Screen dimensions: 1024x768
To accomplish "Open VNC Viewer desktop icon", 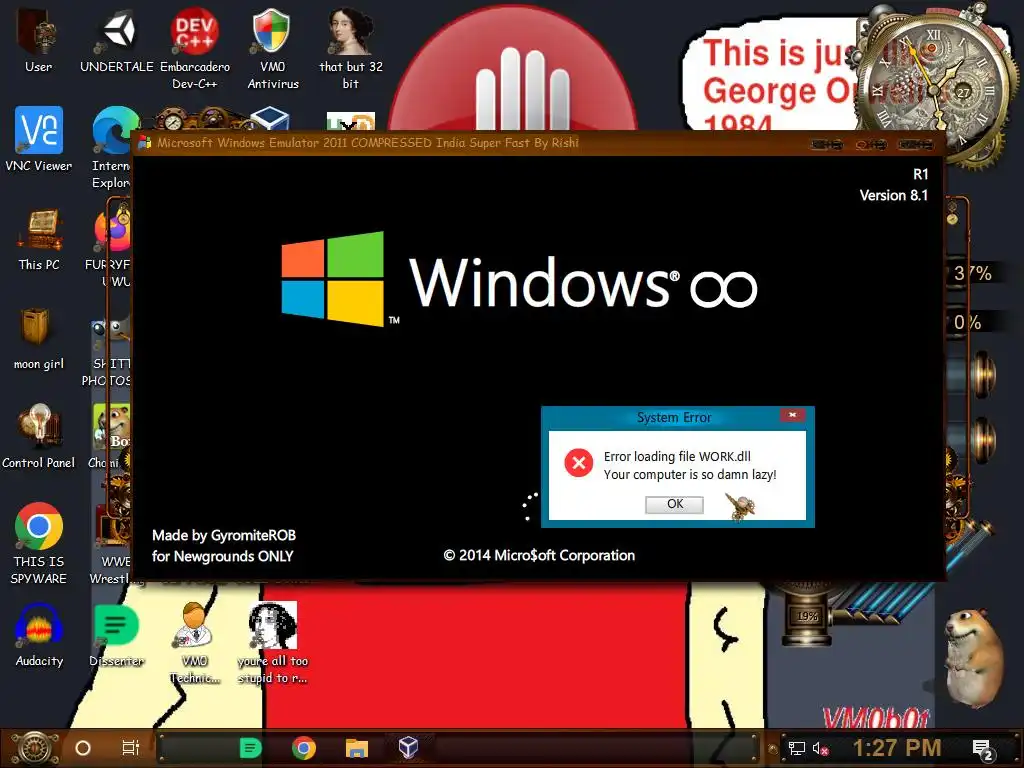I will (x=39, y=138).
